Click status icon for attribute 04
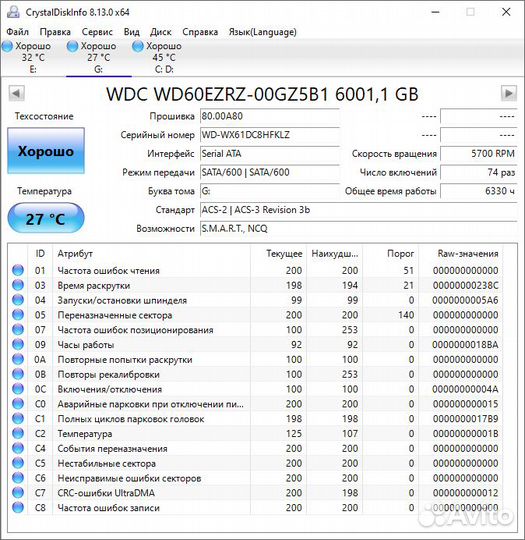The image size is (525, 540). tap(18, 300)
